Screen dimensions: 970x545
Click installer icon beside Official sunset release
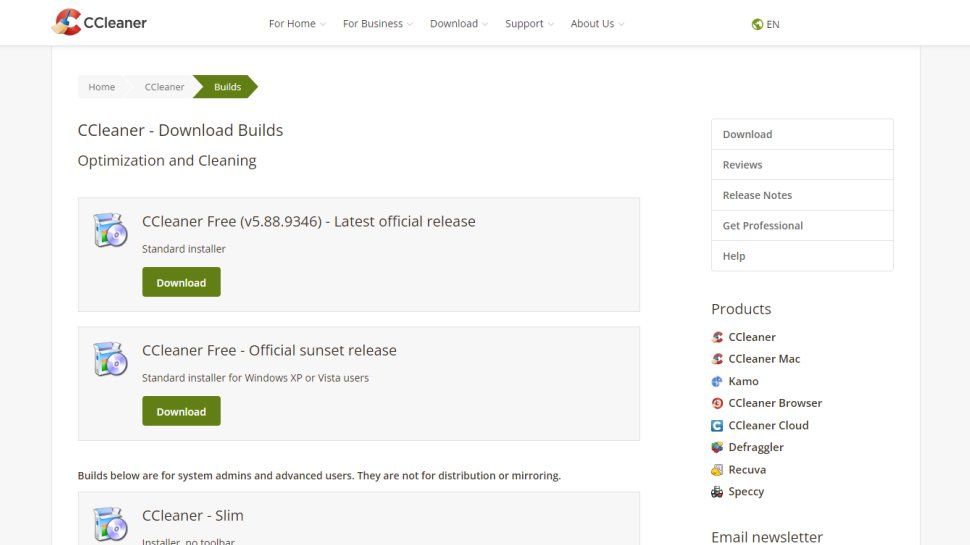pyautogui.click(x=110, y=358)
